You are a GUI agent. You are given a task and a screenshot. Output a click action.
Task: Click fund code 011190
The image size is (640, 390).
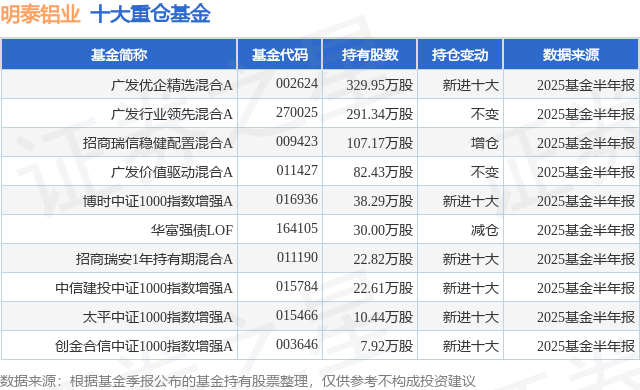[297, 257]
